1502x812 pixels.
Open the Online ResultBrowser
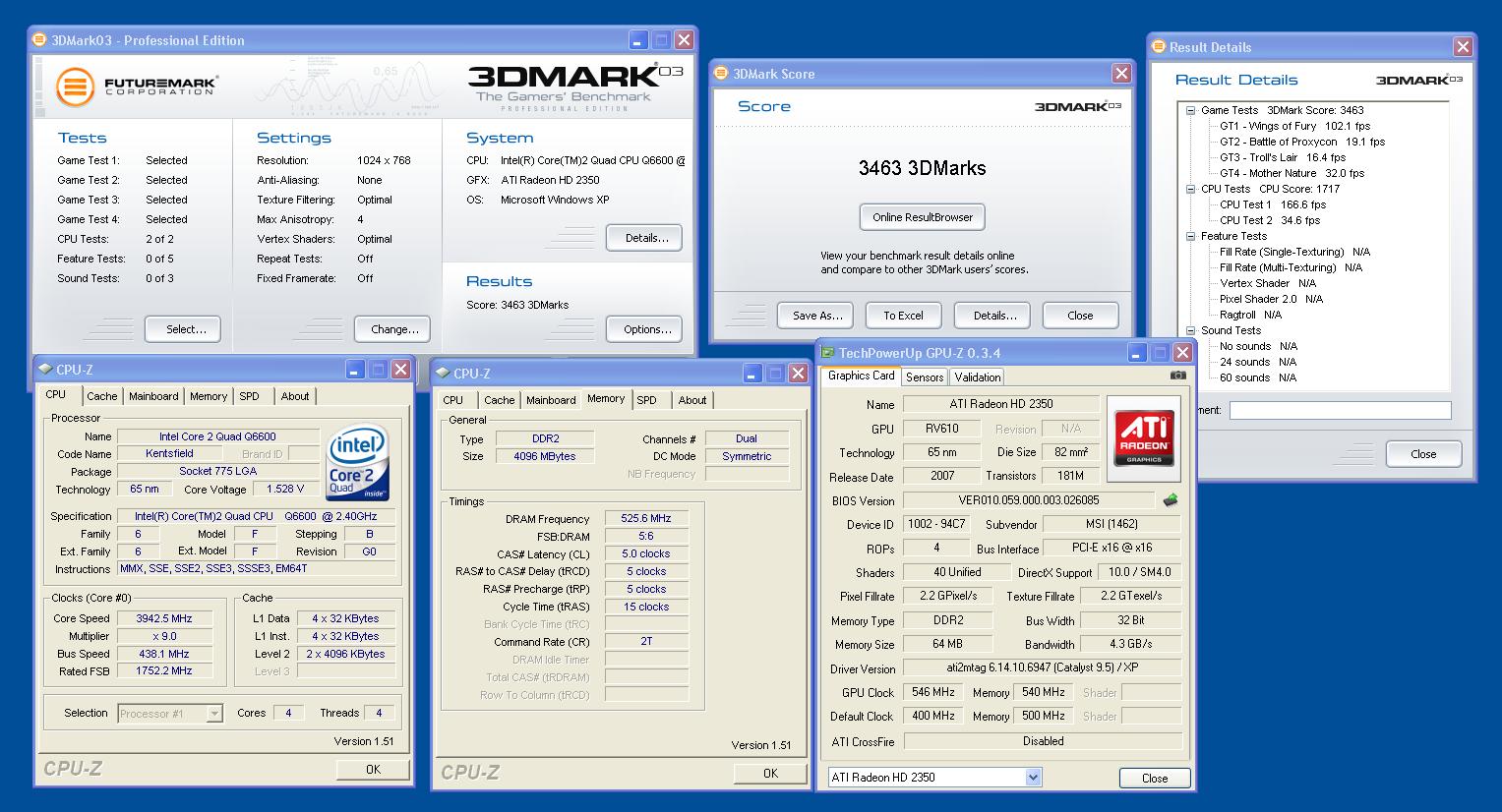pos(923,217)
